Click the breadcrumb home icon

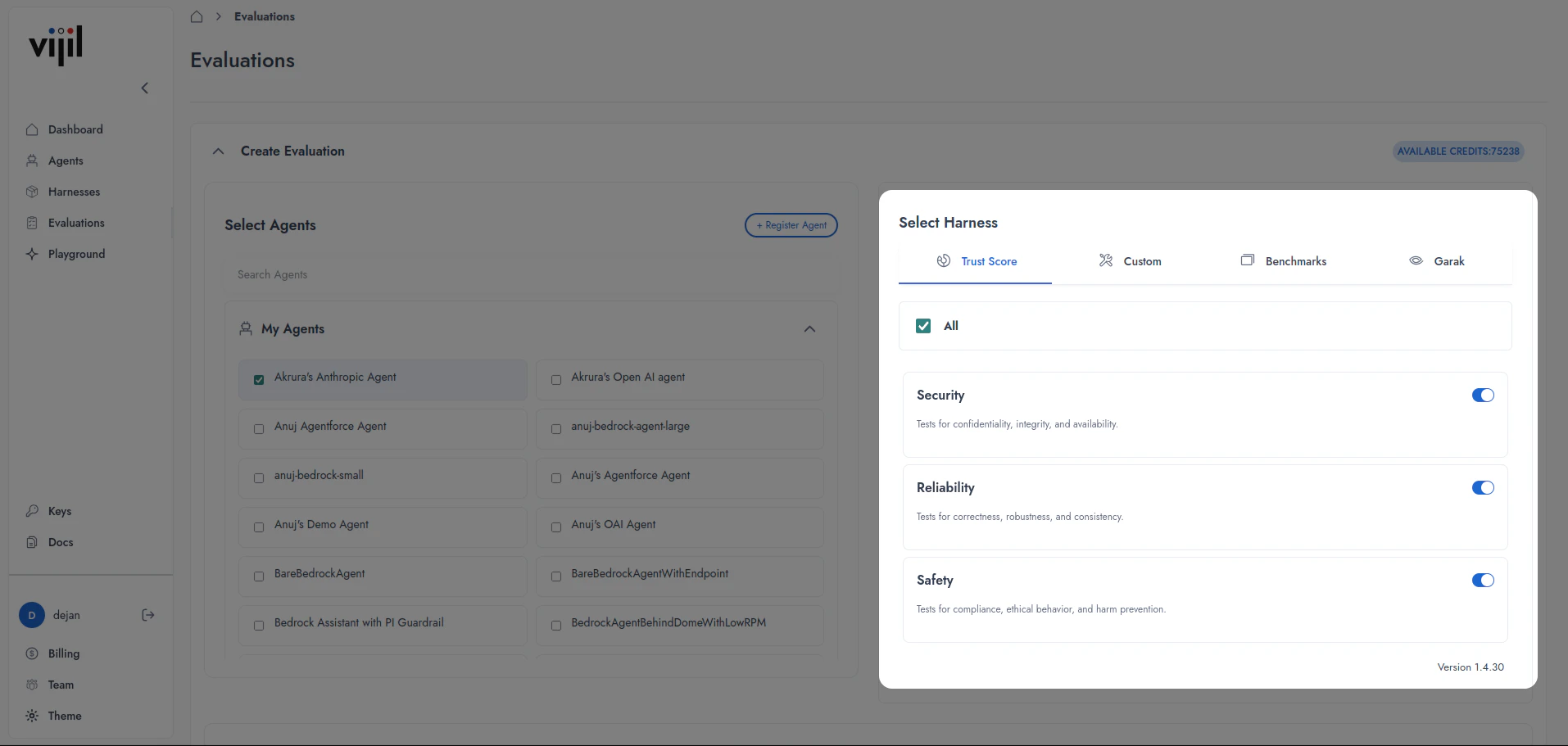tap(197, 16)
